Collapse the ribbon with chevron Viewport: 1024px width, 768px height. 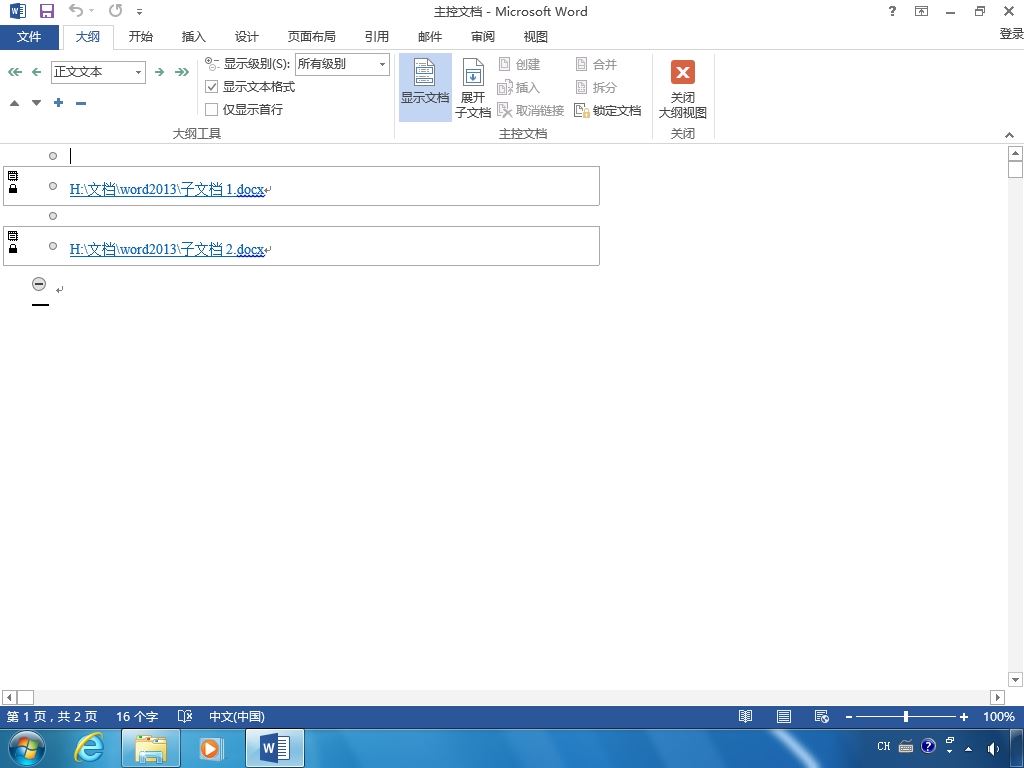pyautogui.click(x=1010, y=135)
